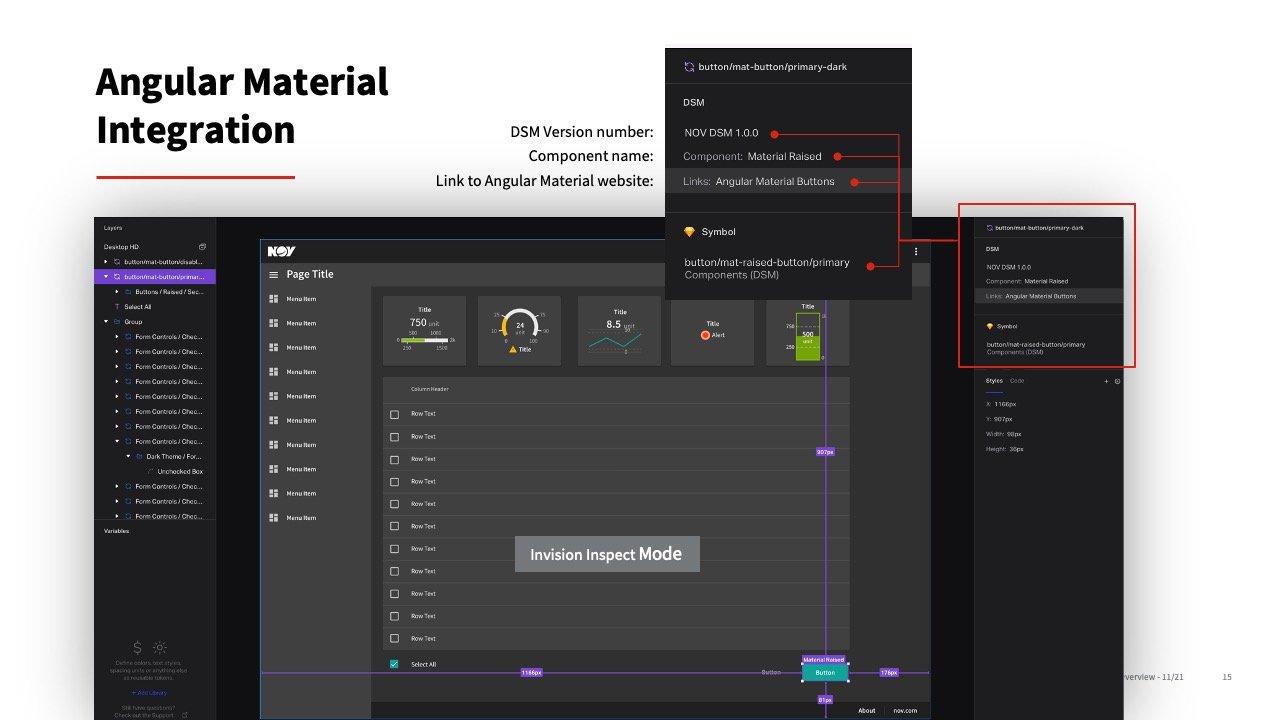Open Angular Material Buttons link in enlarged callout
Screen dimensions: 1280x720
pyautogui.click(x=775, y=182)
